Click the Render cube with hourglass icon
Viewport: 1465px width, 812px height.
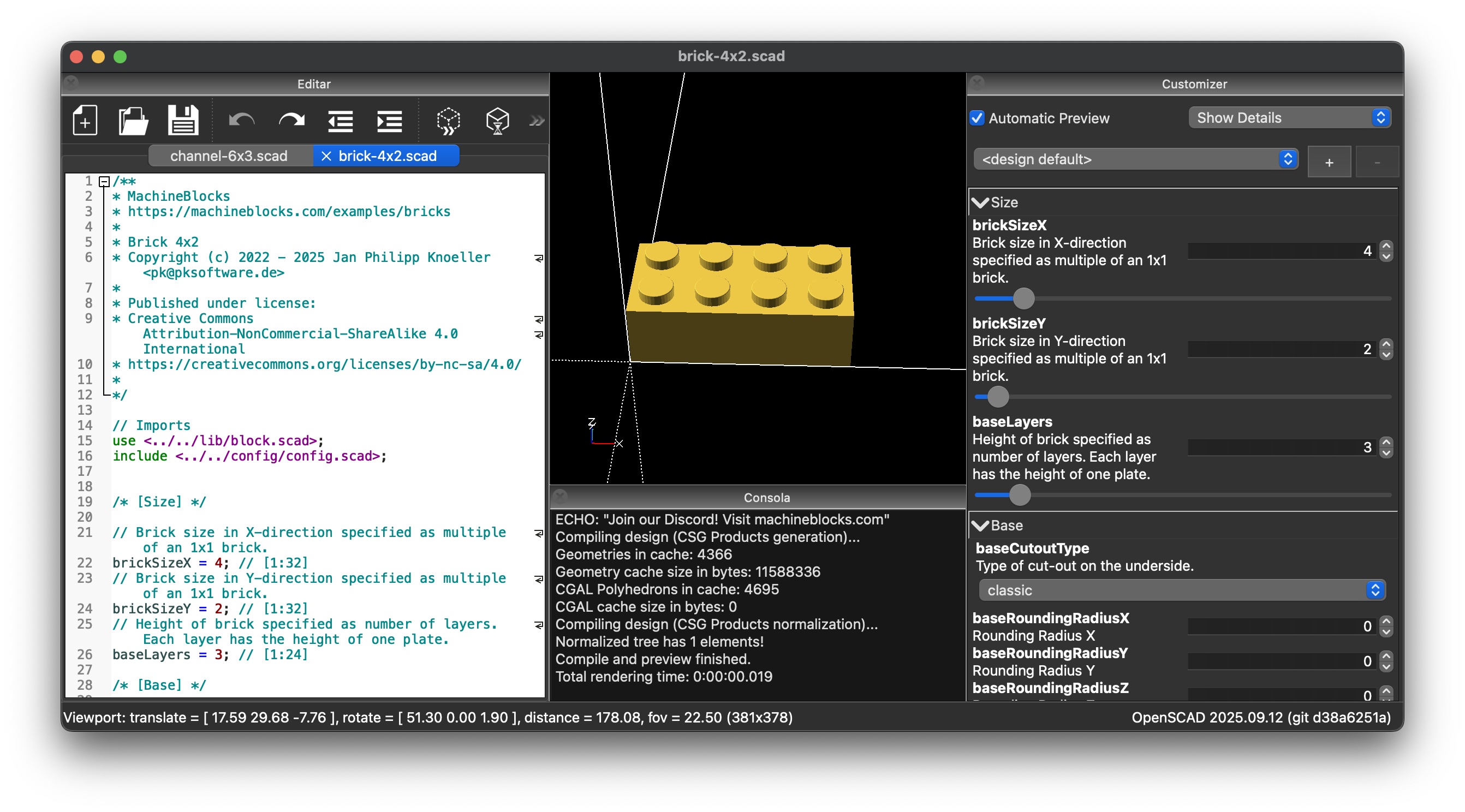point(497,120)
